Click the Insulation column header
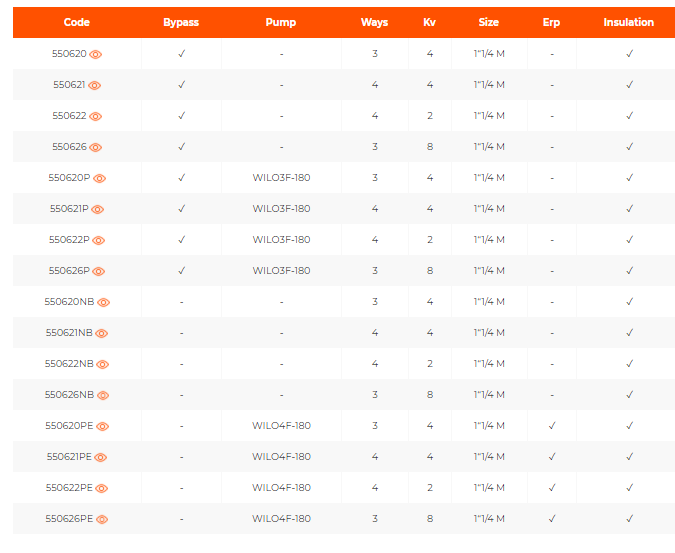Image resolution: width=675 pixels, height=553 pixels. (x=629, y=22)
